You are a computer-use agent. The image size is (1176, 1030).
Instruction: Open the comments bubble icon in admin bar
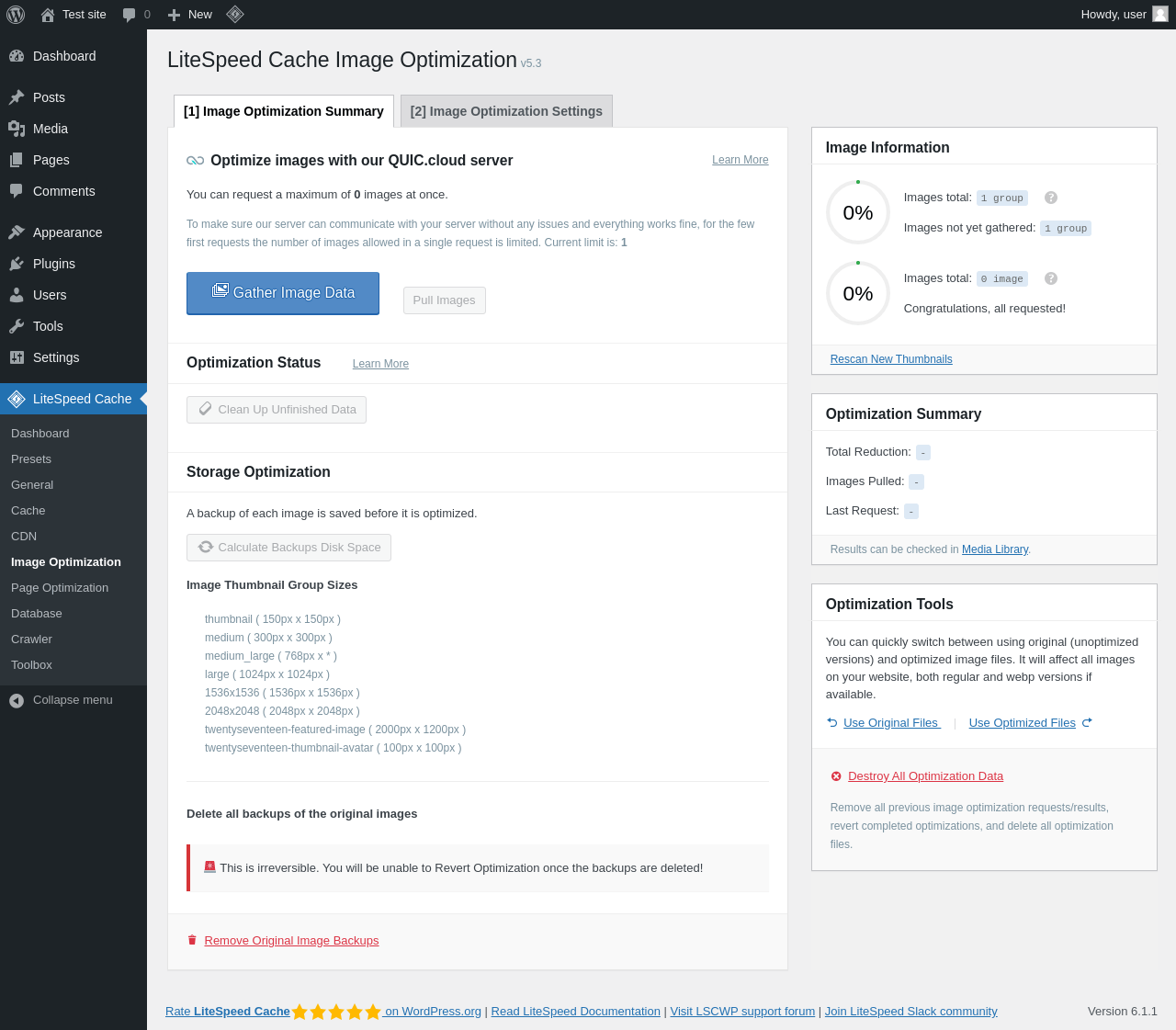(x=130, y=15)
